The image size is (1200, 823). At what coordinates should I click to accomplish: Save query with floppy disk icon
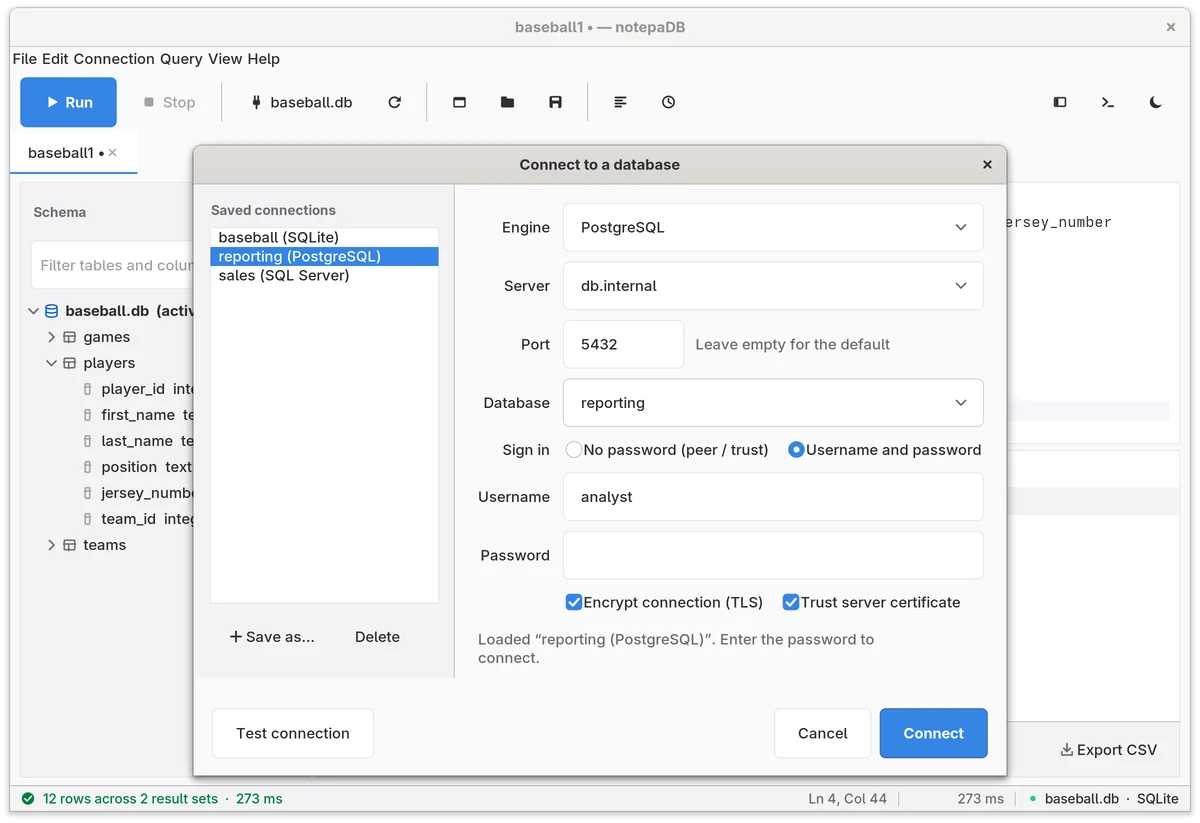pyautogui.click(x=556, y=102)
